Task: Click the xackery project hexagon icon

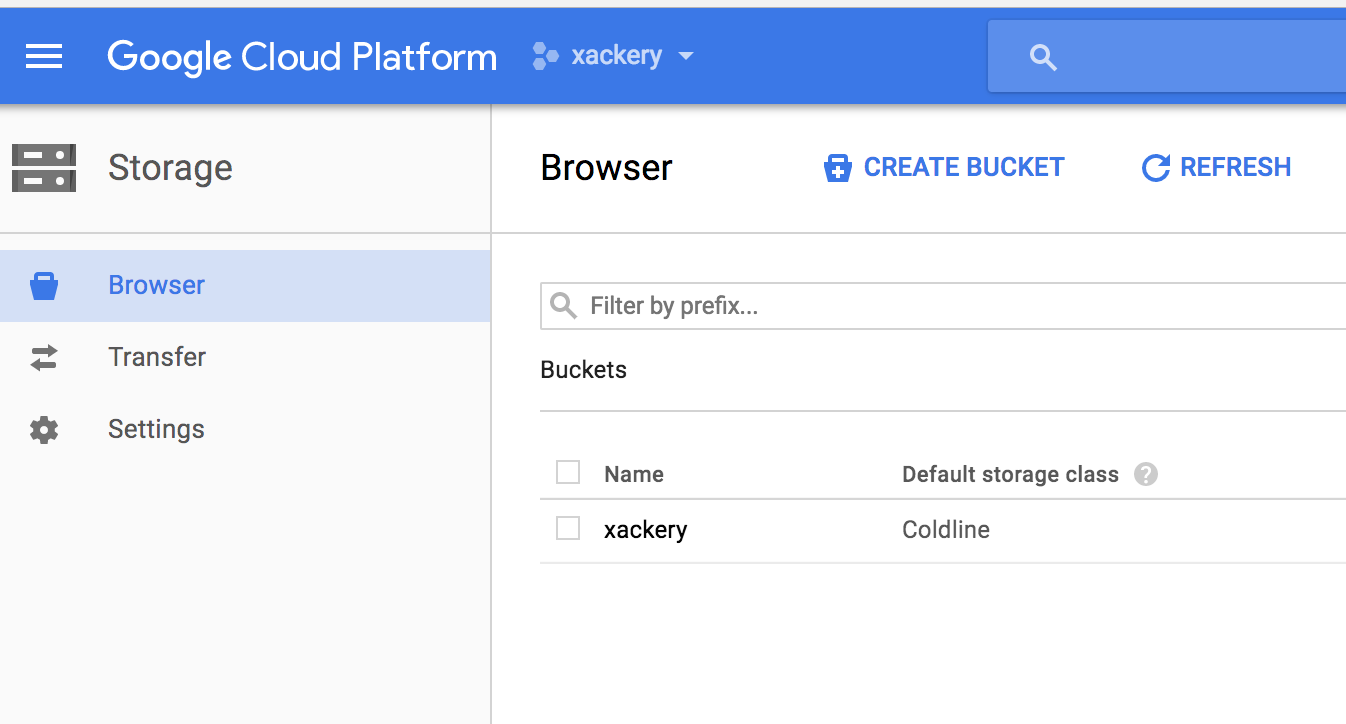Action: click(x=545, y=56)
